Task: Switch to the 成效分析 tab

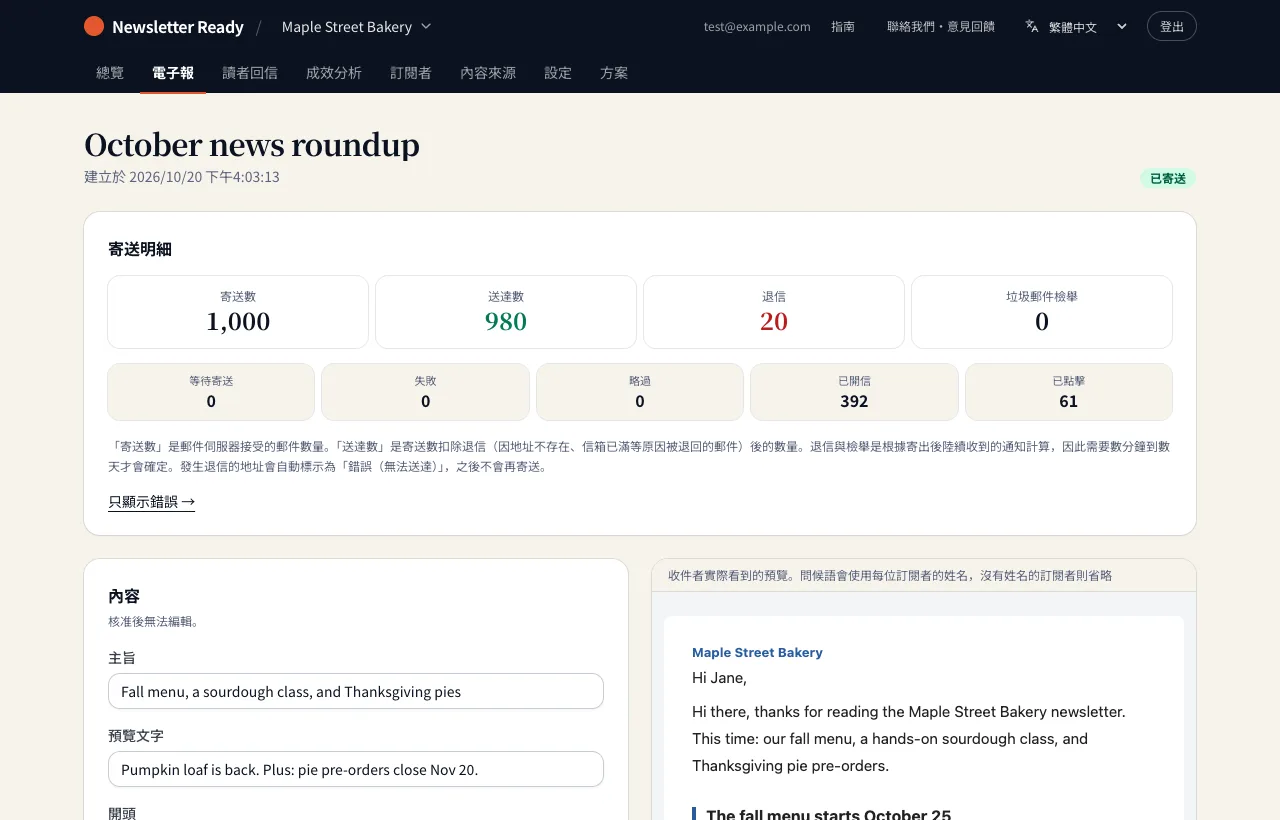Action: tap(334, 73)
